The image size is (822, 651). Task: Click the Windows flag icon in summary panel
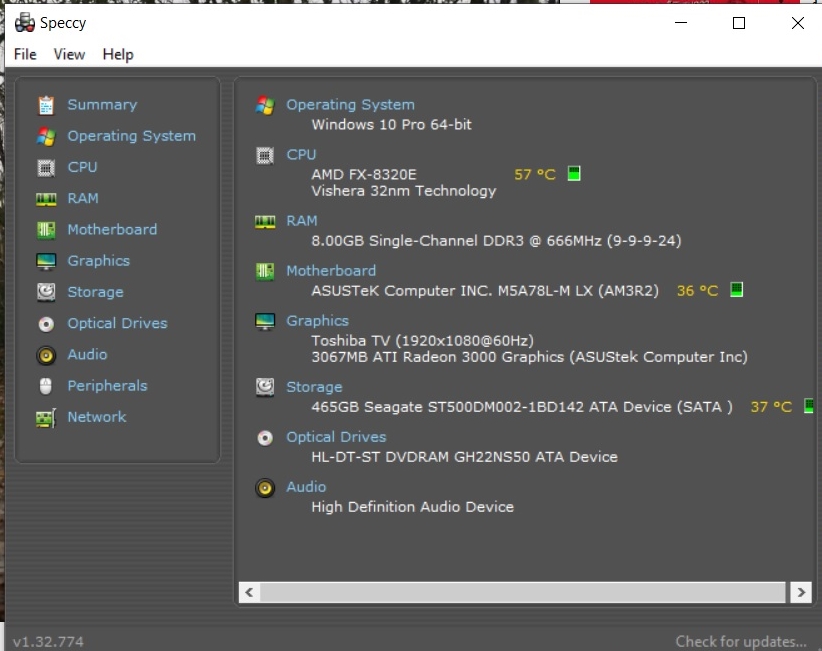coord(265,105)
